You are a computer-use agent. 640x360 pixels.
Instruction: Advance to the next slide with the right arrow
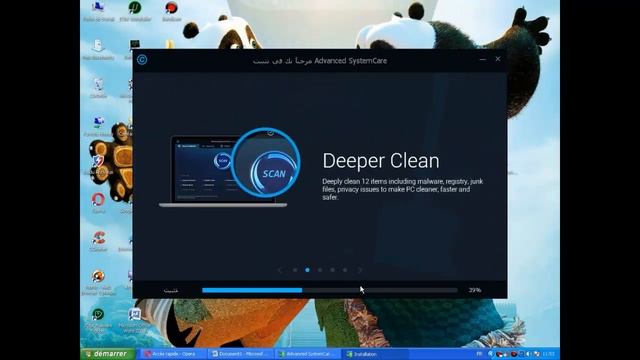click(360, 270)
